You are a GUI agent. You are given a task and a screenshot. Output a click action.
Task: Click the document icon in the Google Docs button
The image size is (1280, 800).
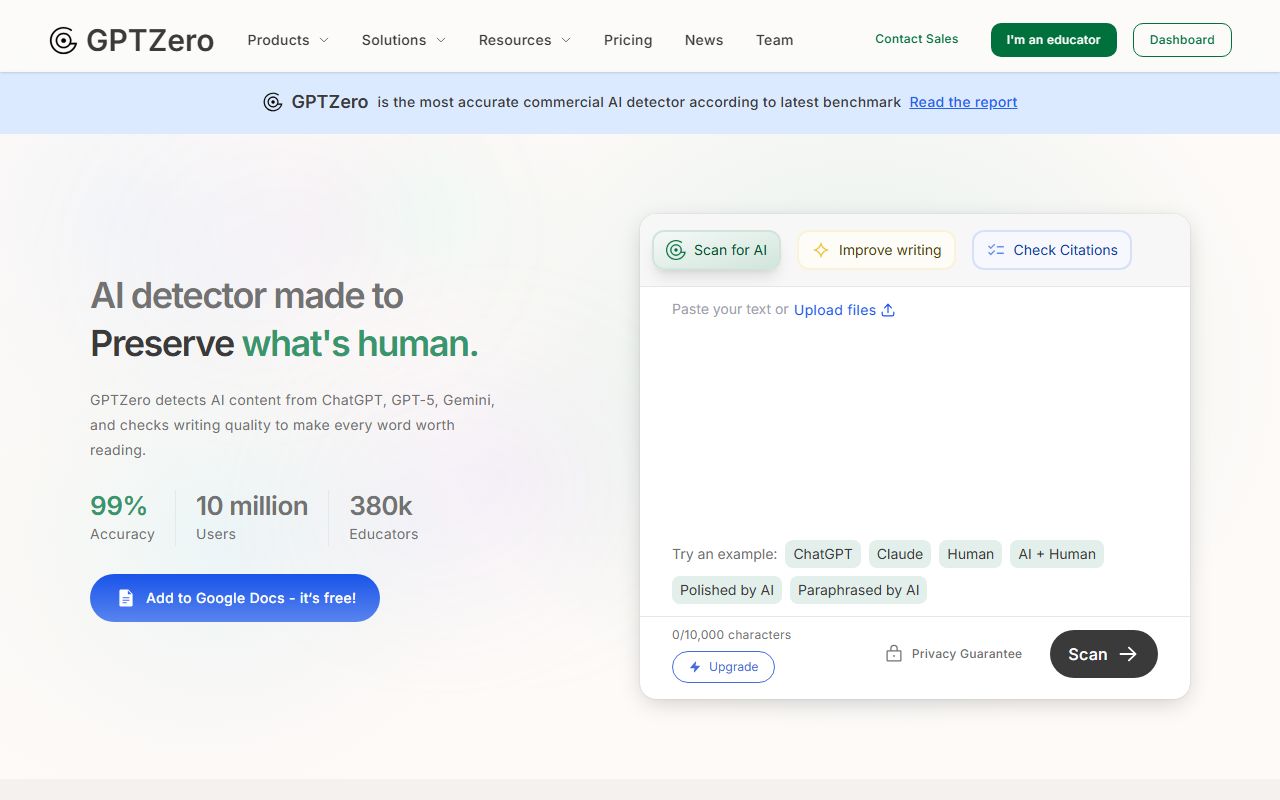click(125, 597)
